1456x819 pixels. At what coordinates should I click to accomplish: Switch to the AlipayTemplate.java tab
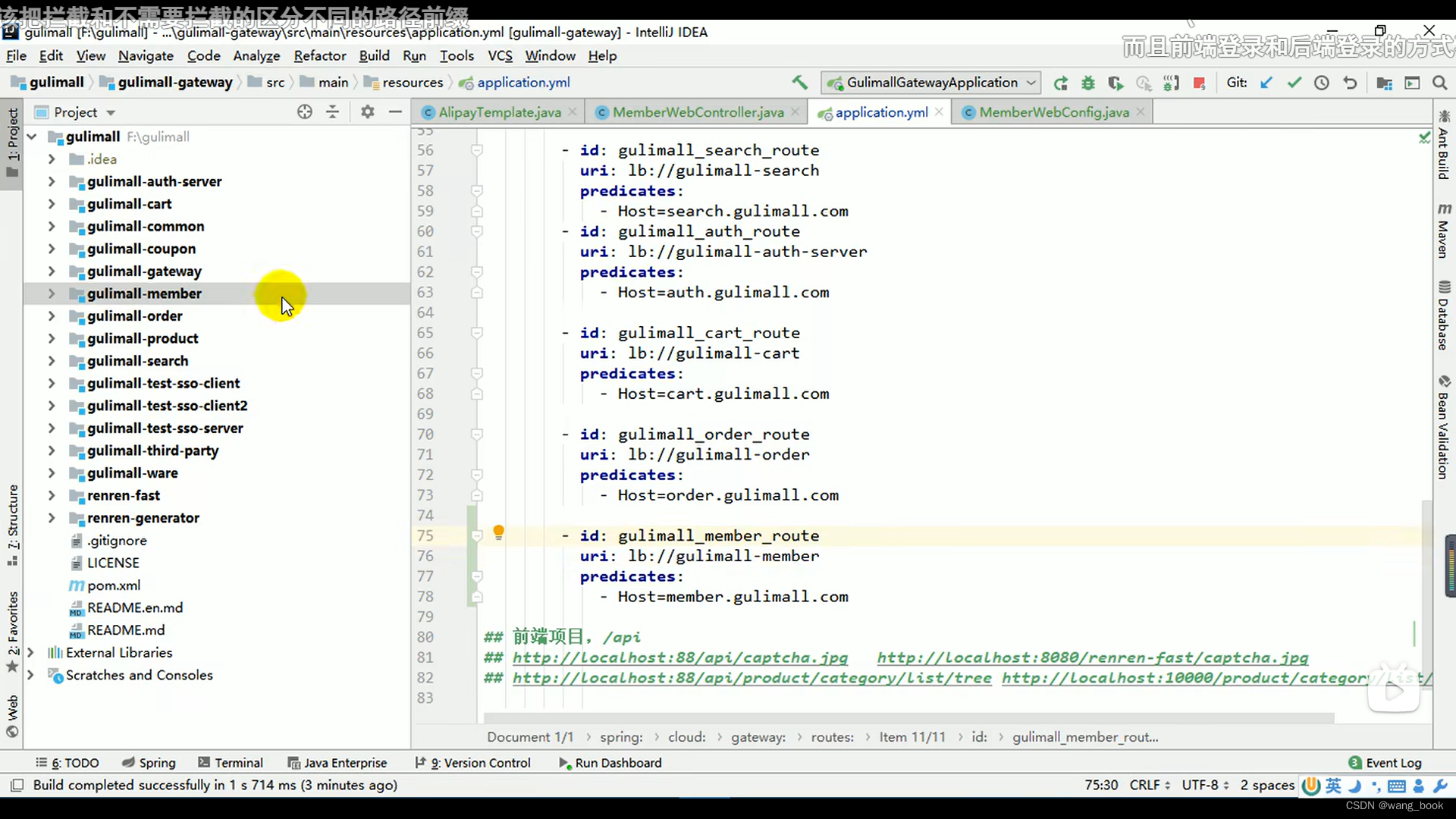click(500, 112)
